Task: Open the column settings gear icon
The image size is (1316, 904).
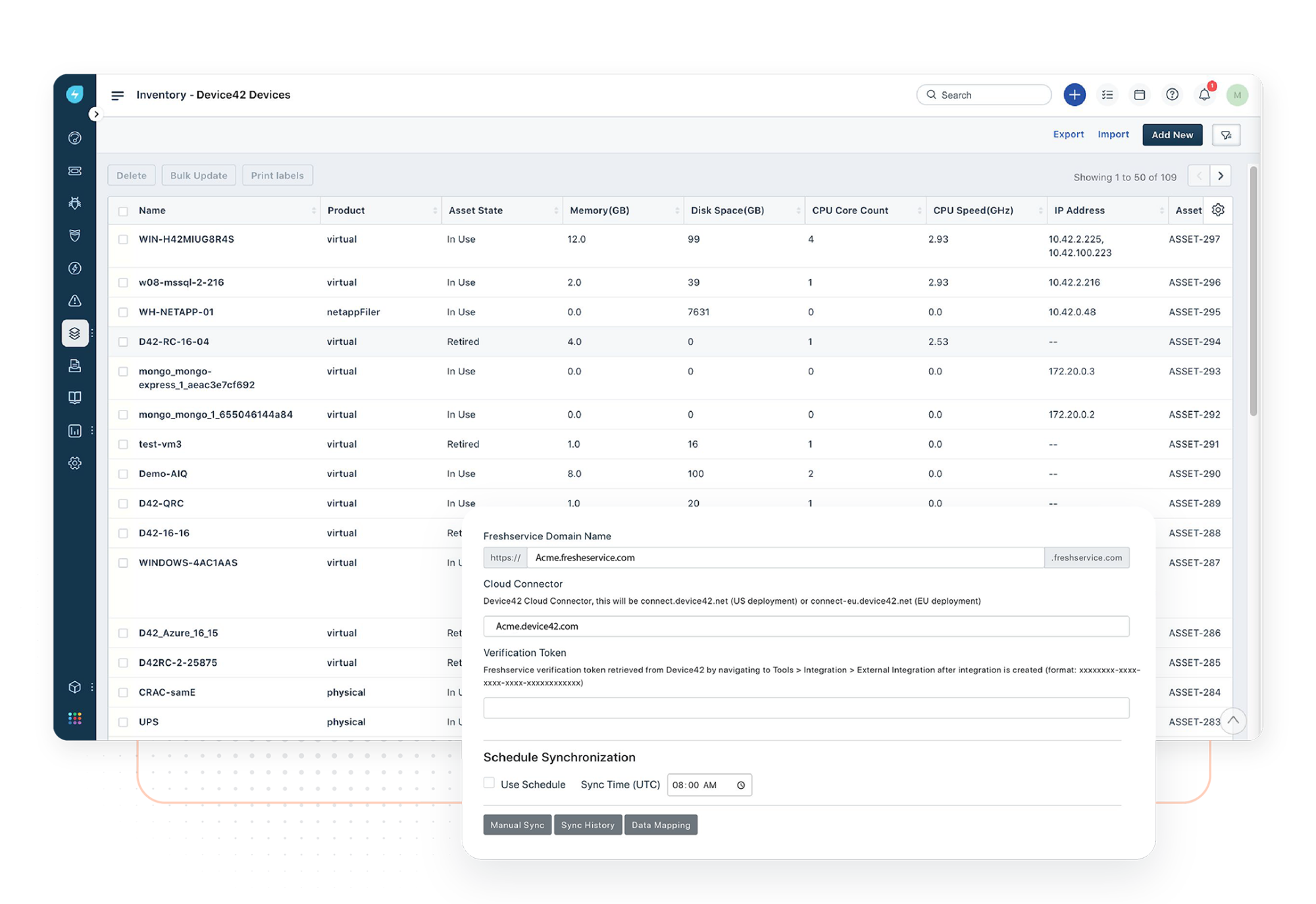Action: 1218,210
